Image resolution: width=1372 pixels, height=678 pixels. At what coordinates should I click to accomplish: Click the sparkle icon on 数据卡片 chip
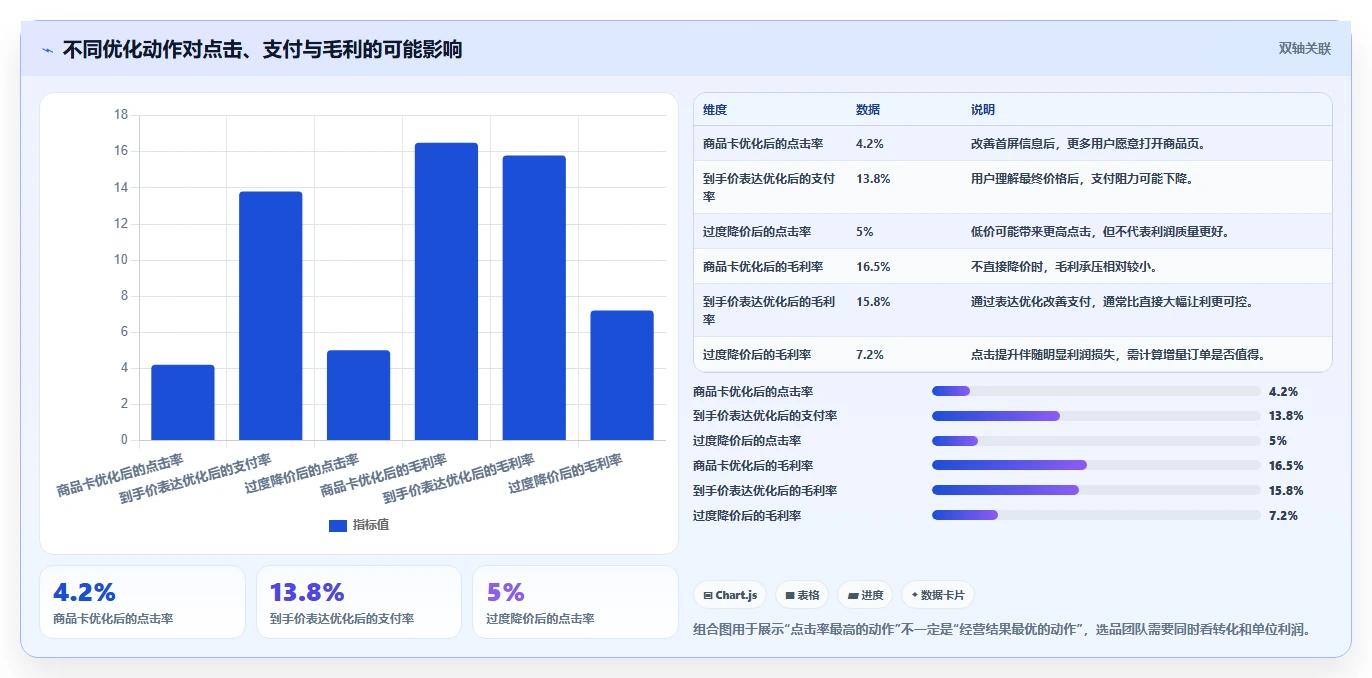[x=914, y=595]
